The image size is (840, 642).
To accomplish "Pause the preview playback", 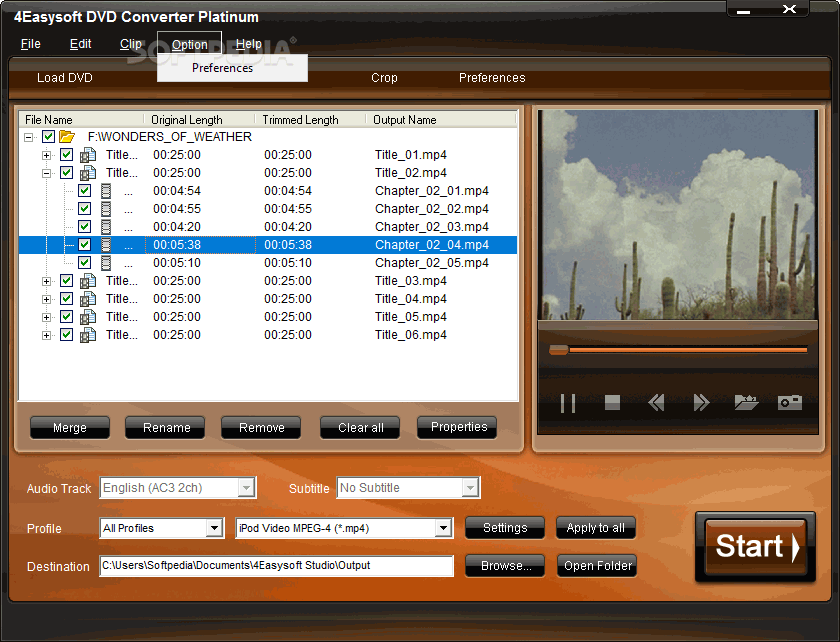I will (567, 403).
